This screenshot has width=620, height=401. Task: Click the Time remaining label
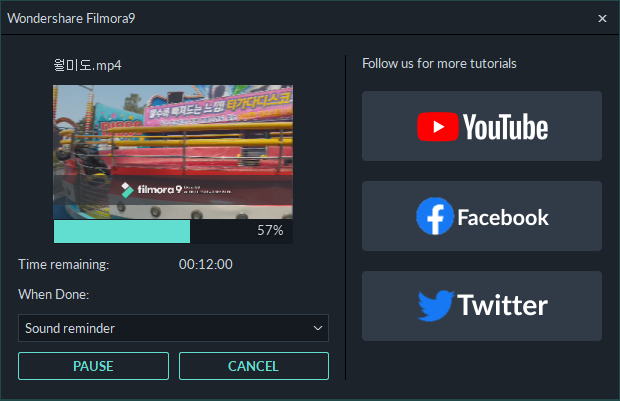[x=64, y=264]
